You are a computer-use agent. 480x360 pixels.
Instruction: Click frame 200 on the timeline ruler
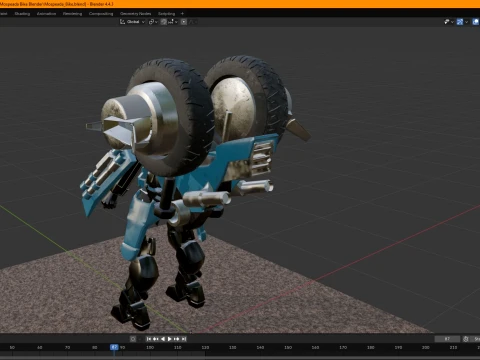click(x=426, y=347)
